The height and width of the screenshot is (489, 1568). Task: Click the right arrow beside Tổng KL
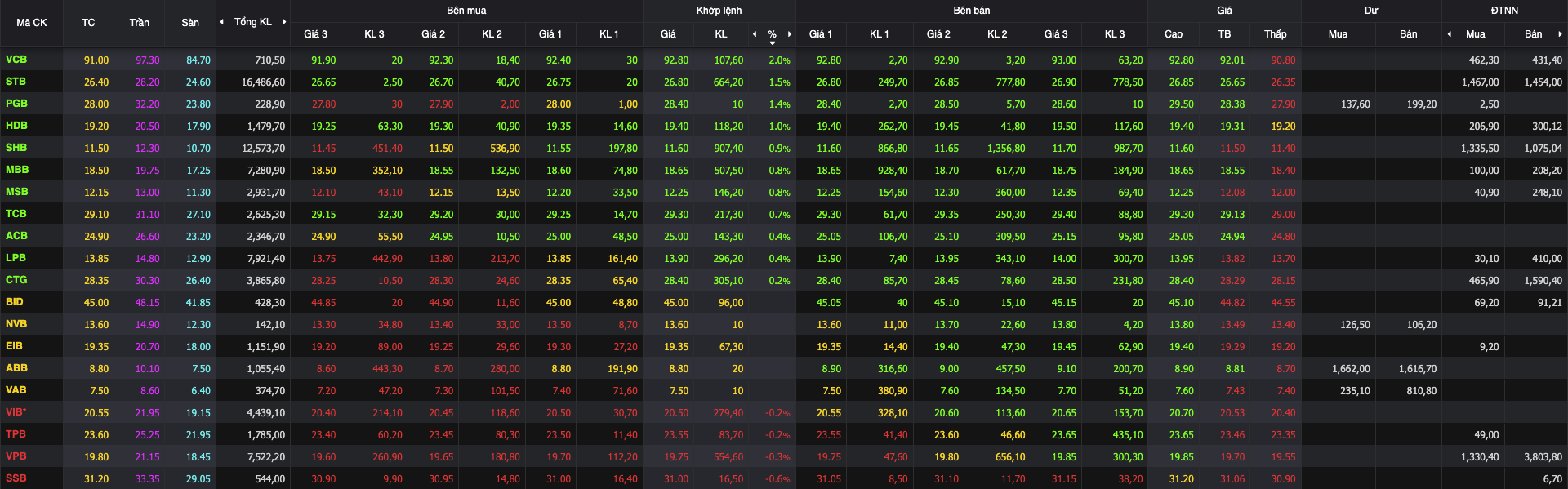tap(284, 22)
